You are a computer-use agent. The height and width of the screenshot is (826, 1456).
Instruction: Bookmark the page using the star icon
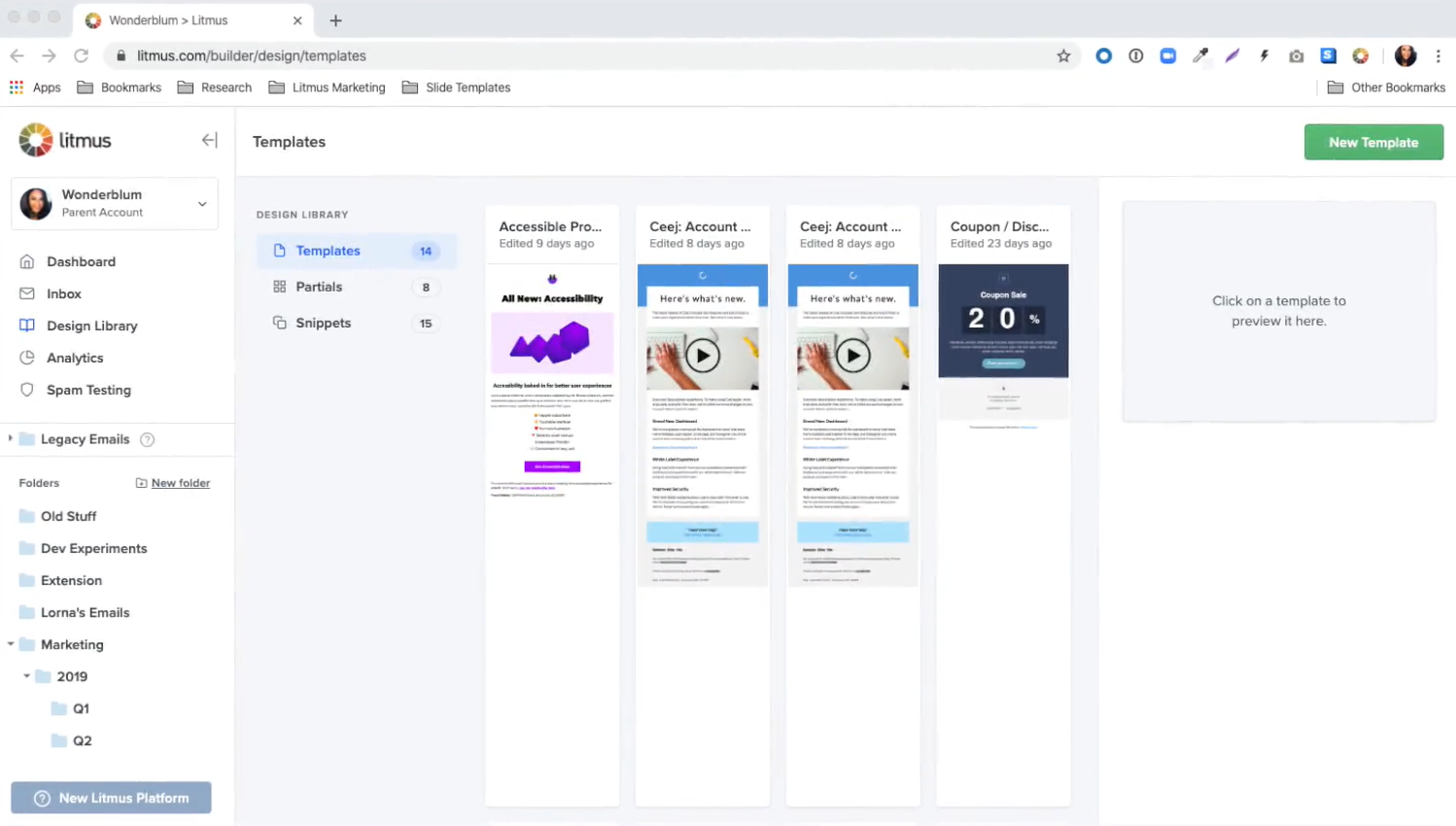point(1063,55)
